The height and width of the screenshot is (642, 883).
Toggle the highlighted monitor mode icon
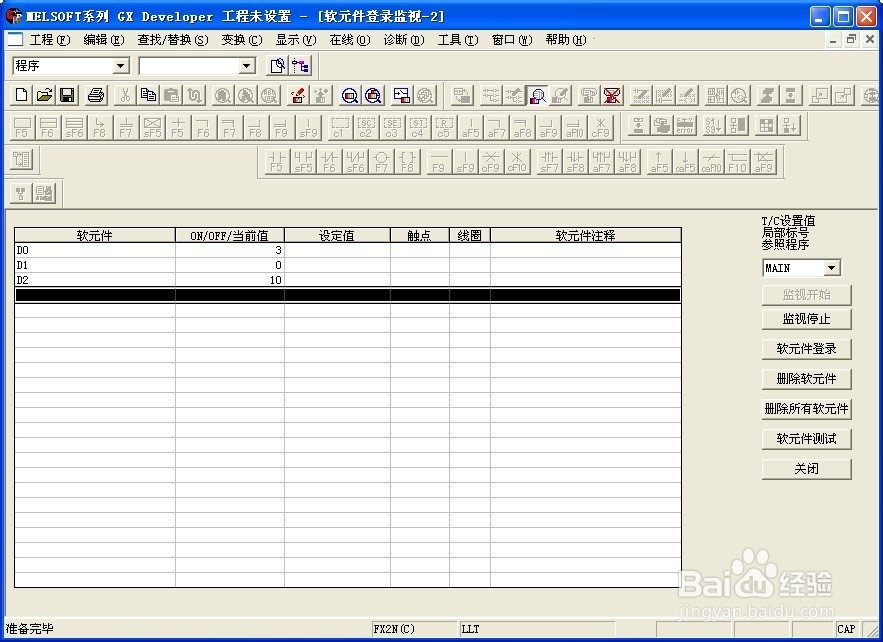point(537,95)
